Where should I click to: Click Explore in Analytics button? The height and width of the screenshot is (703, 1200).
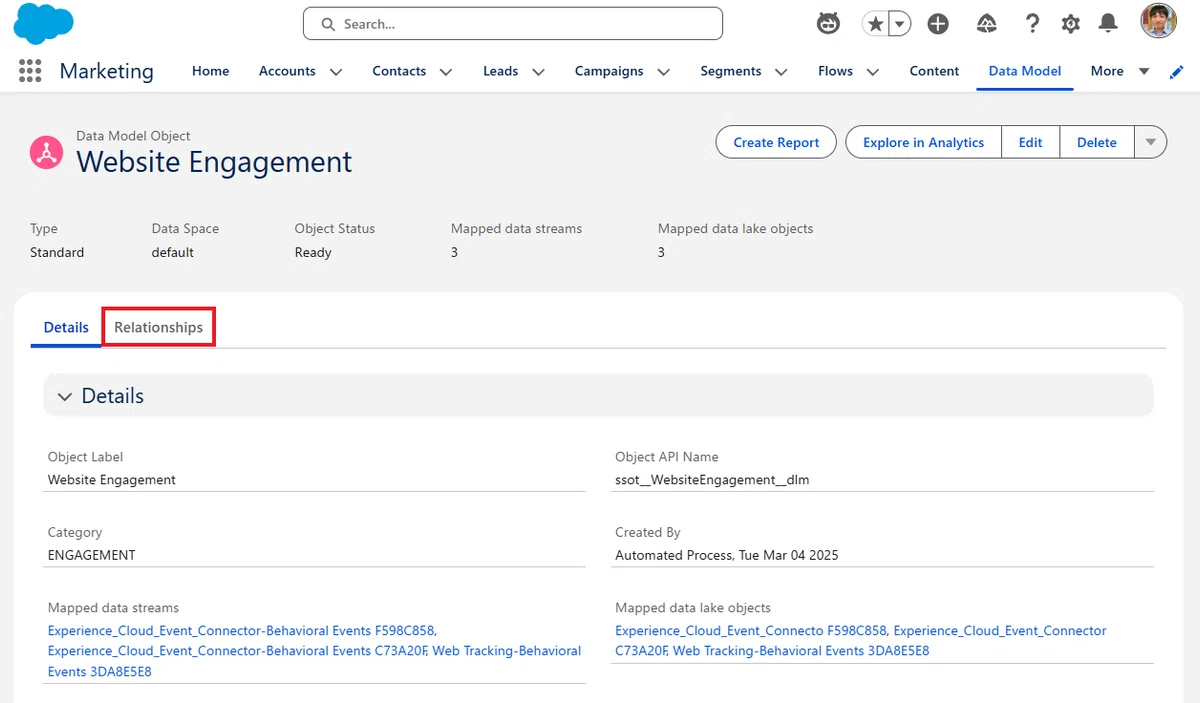924,142
